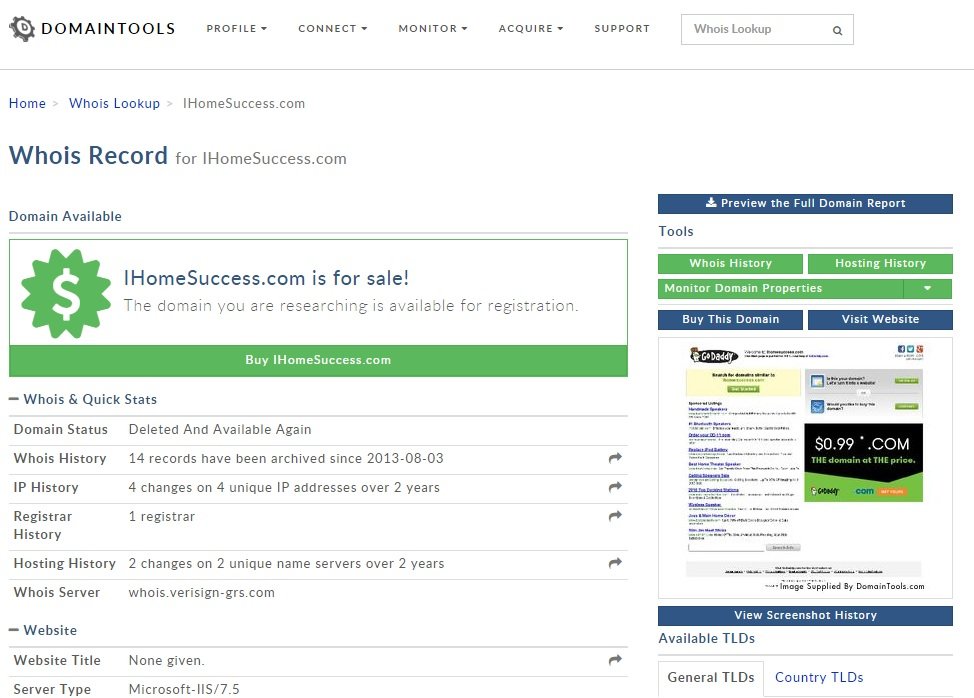This screenshot has width=974, height=698.
Task: Click the 'Domain Available' heading
Action: (x=65, y=216)
